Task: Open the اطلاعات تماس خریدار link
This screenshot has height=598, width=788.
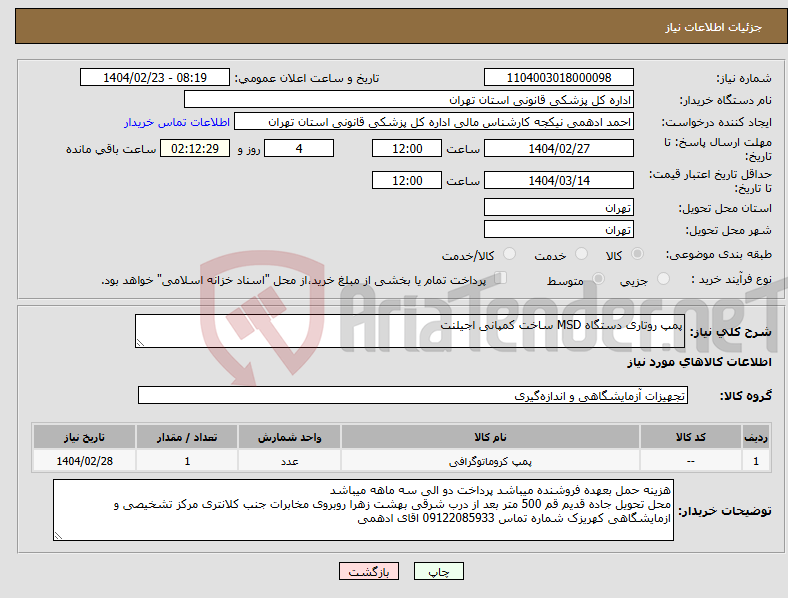Action: click(177, 122)
